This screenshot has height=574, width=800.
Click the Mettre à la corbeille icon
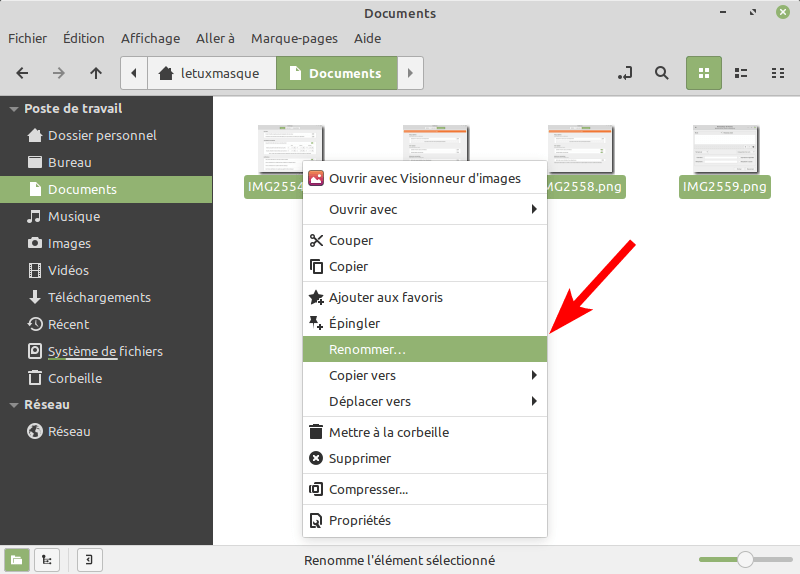point(316,432)
